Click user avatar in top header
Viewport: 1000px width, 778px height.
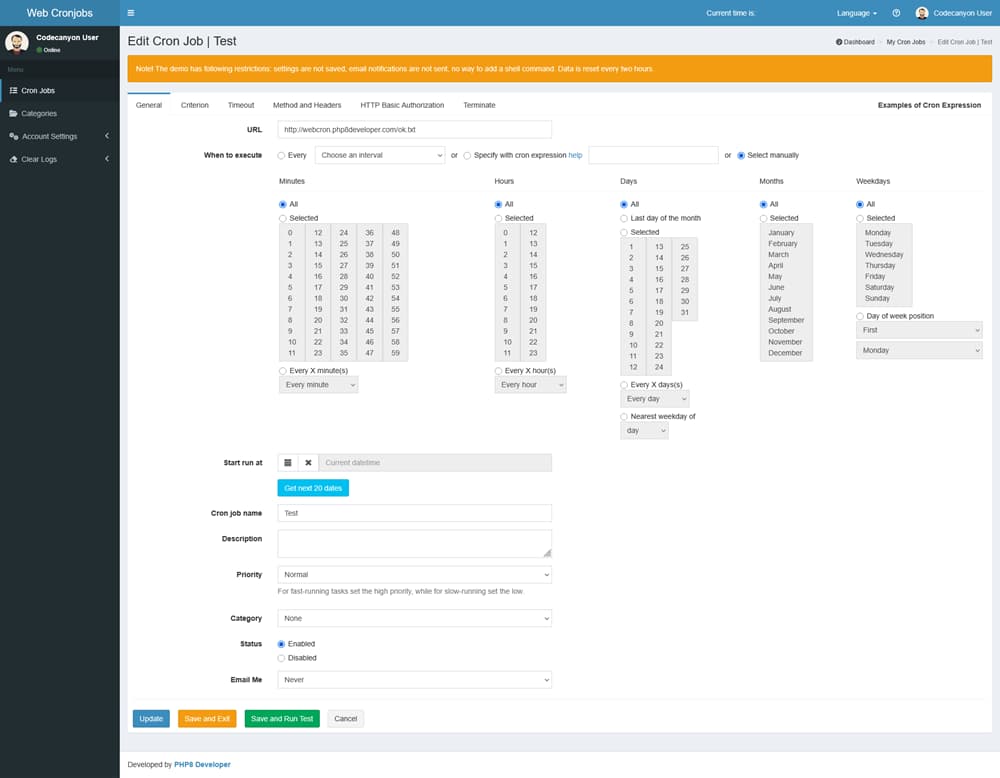[x=922, y=13]
